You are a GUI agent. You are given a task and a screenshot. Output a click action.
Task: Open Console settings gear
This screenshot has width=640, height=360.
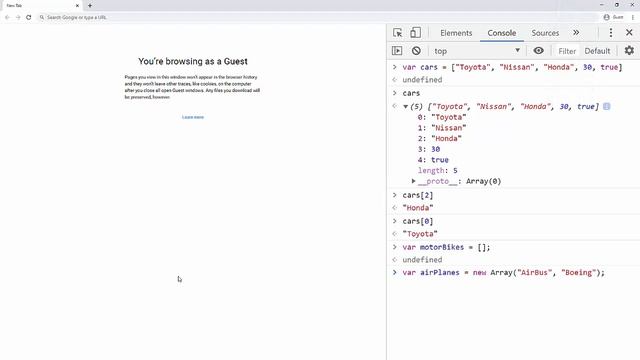pos(629,51)
